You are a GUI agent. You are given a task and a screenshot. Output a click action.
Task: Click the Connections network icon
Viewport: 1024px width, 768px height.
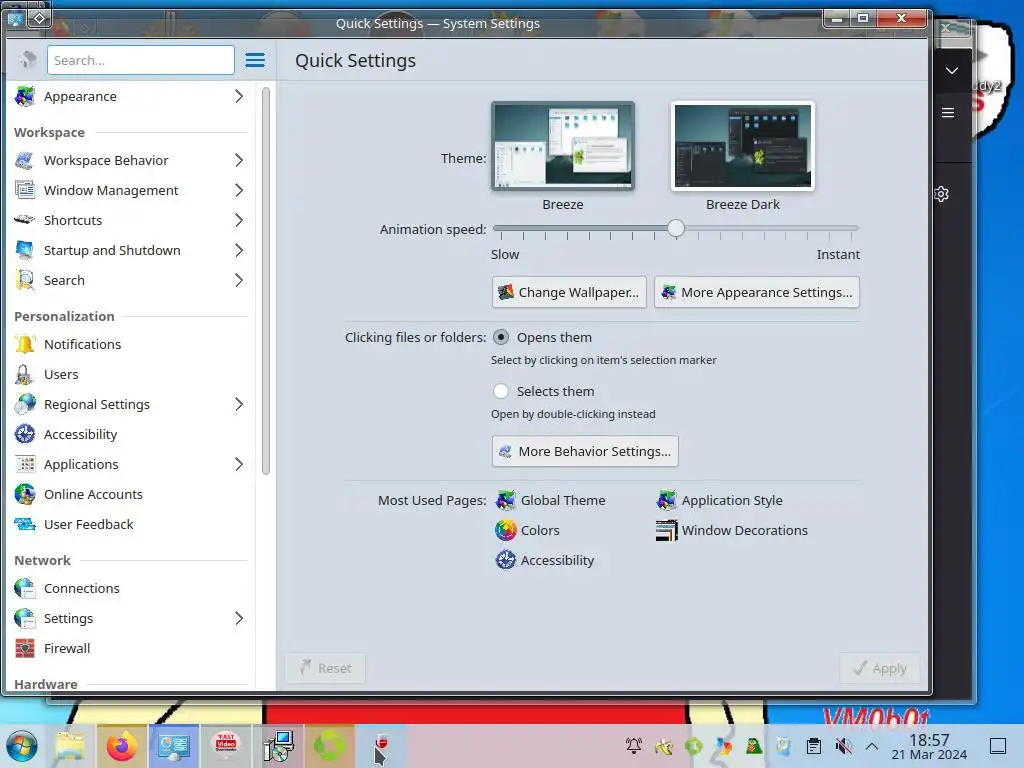click(25, 588)
